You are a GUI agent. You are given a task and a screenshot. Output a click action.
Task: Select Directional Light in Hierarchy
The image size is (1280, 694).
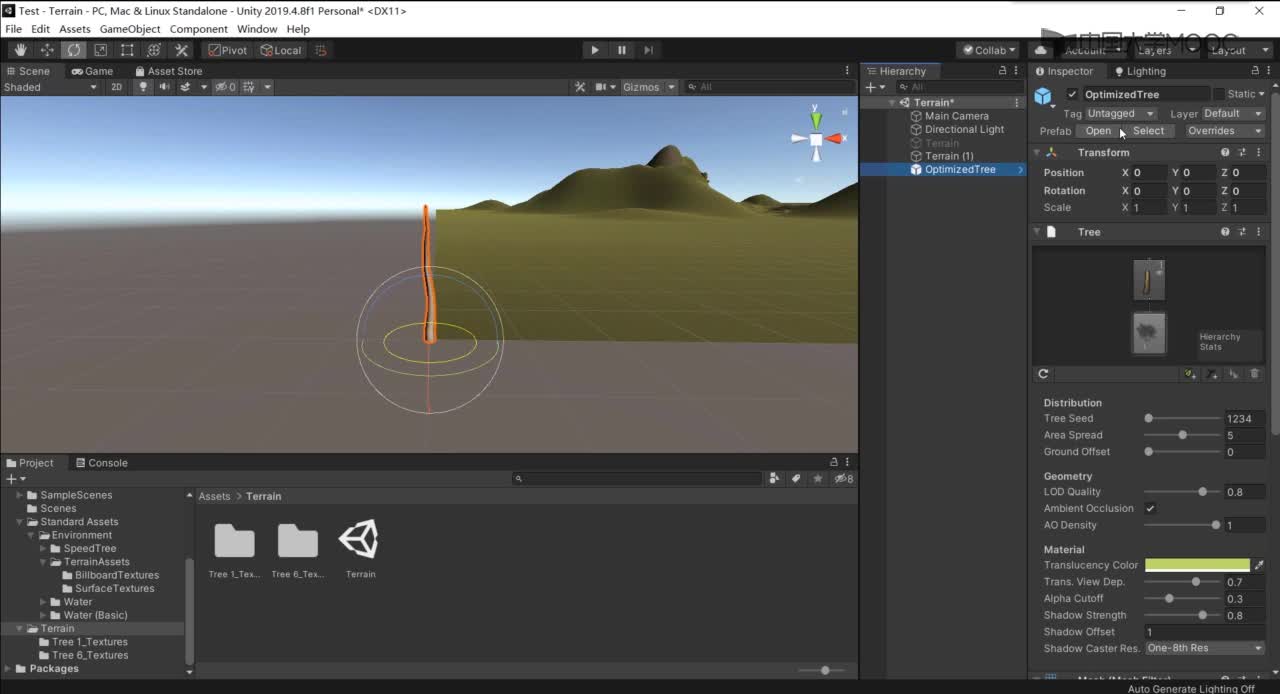click(964, 129)
